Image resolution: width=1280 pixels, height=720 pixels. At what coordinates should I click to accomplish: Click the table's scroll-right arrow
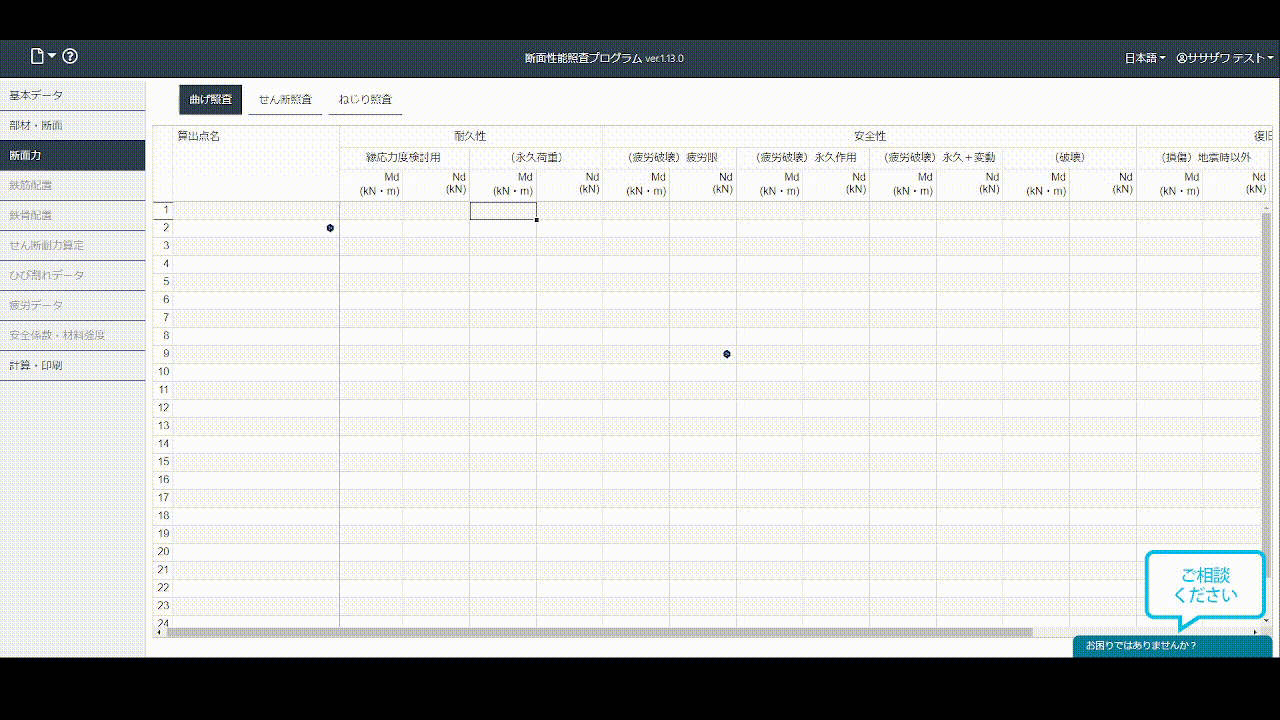point(1256,632)
